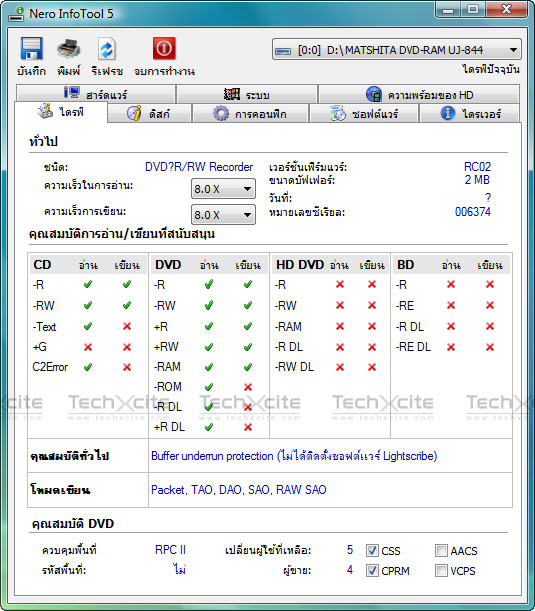Screen dimensions: 535x611
Task: Click the CD +G read red cross
Action: pos(88,347)
